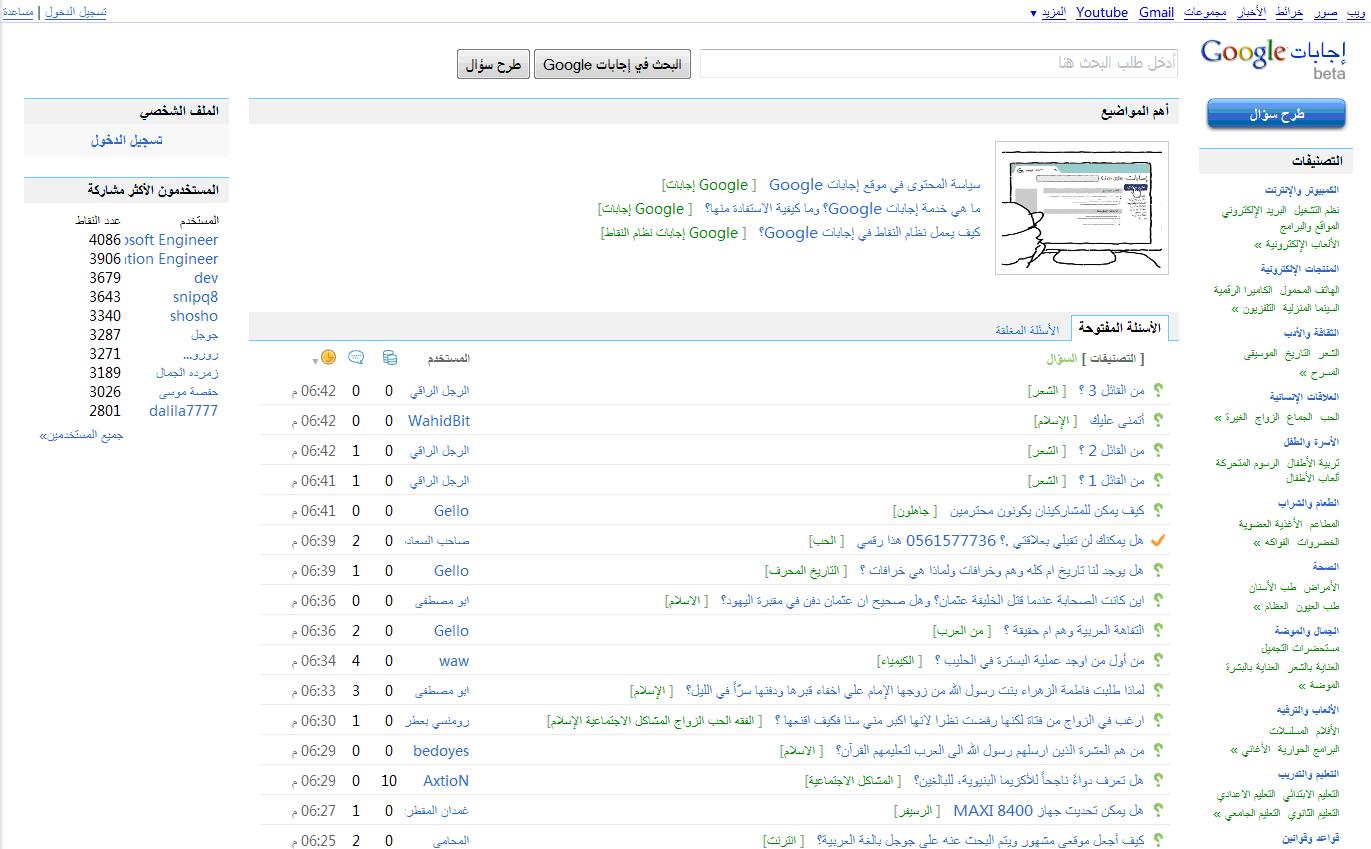Open top contributor 'shosho' profile
Screen dimensions: 1371x849
point(194,316)
